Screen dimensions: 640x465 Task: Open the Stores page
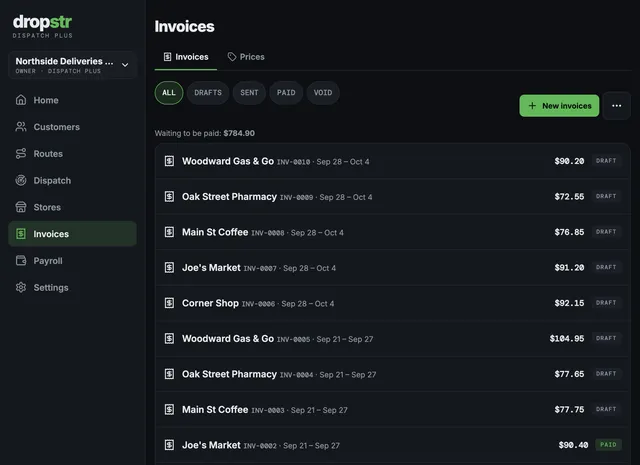pos(73,207)
